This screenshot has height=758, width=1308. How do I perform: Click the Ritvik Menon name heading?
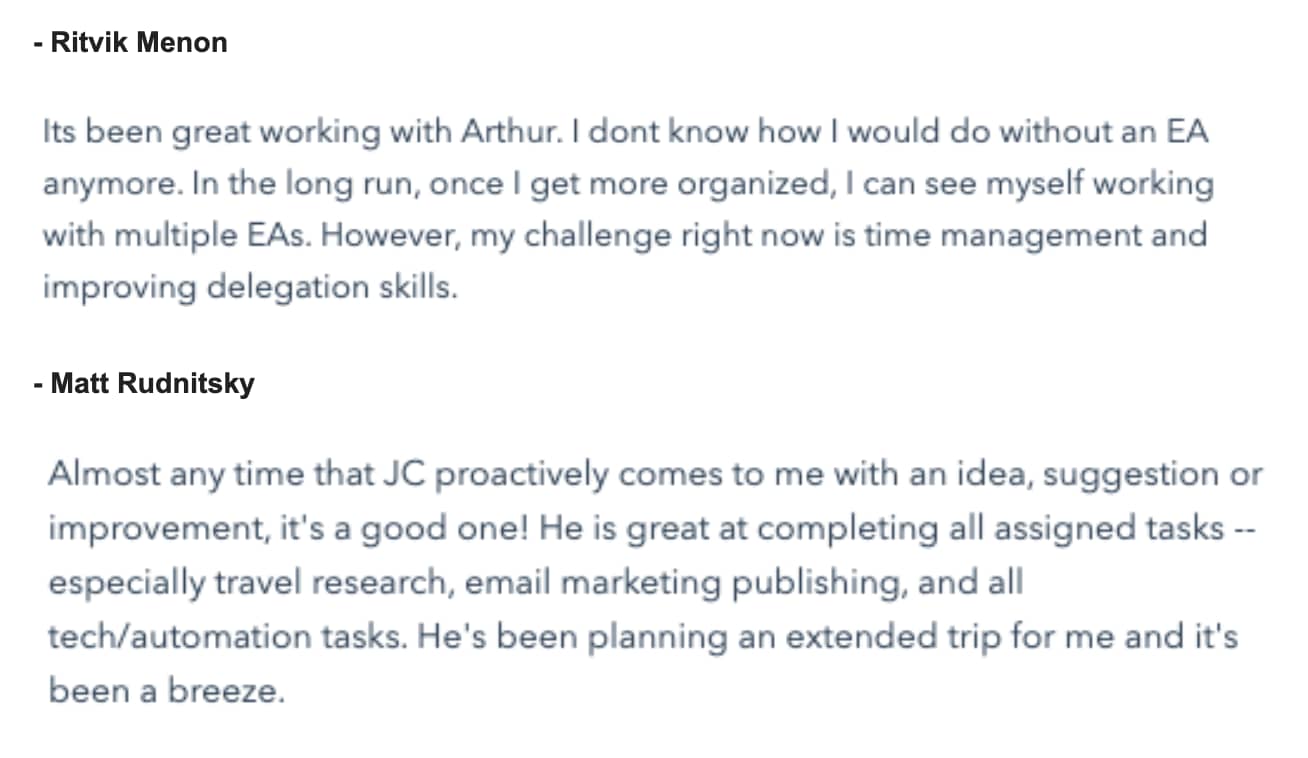tap(130, 43)
